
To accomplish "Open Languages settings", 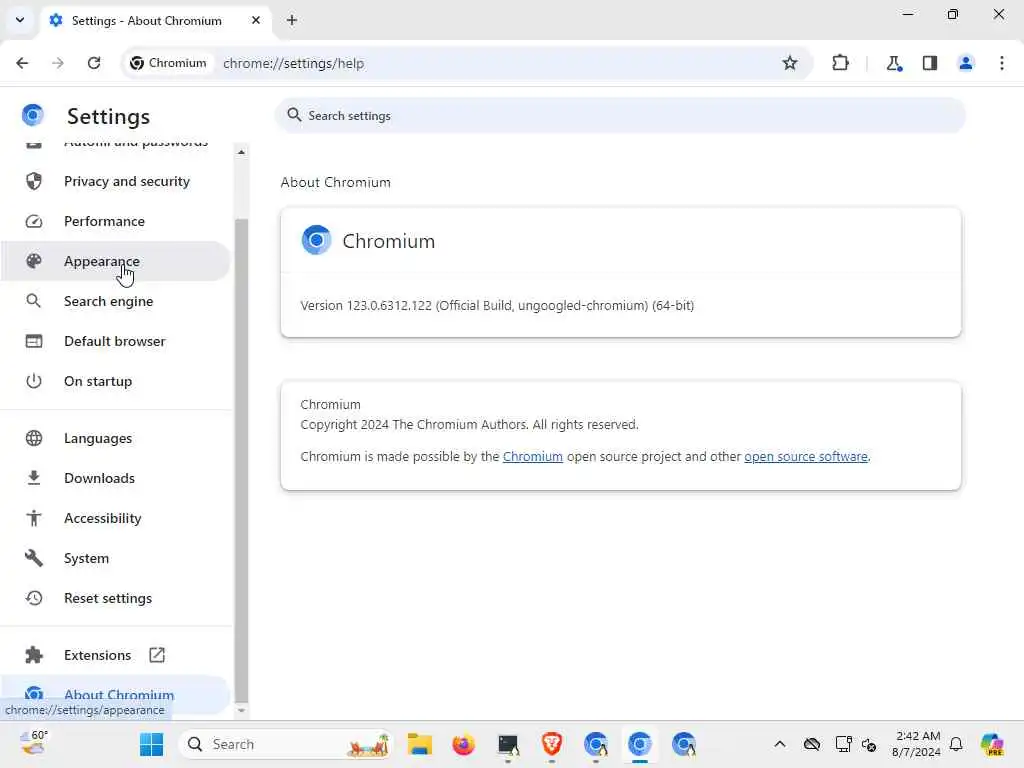I will coord(115,438).
